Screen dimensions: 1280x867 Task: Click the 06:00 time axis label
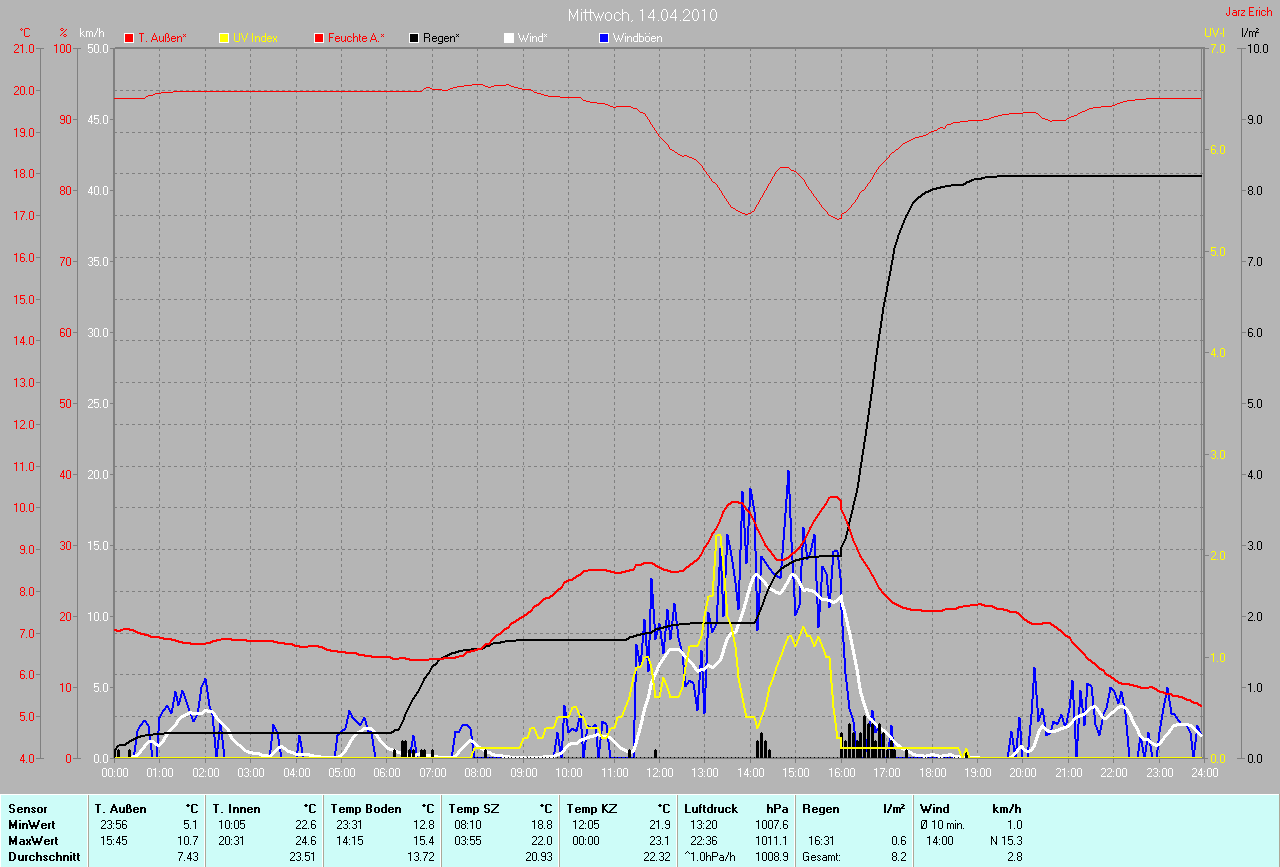tap(388, 773)
